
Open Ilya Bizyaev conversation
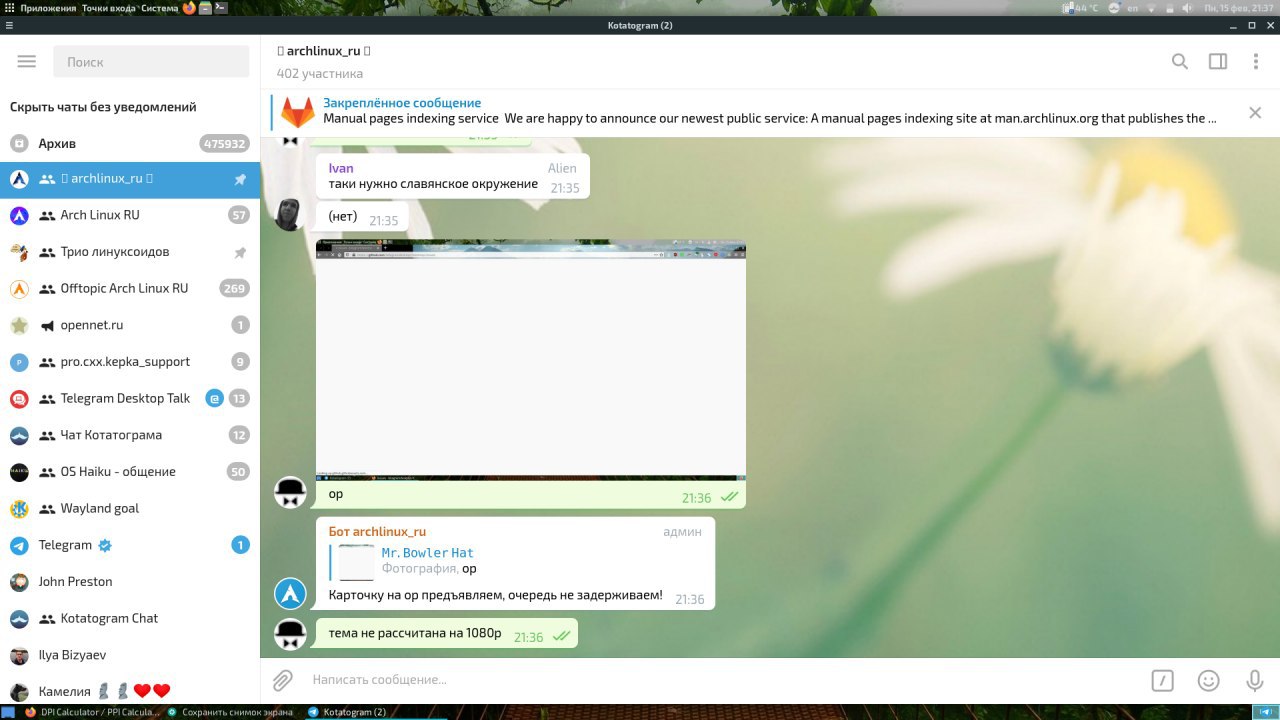pyautogui.click(x=130, y=655)
